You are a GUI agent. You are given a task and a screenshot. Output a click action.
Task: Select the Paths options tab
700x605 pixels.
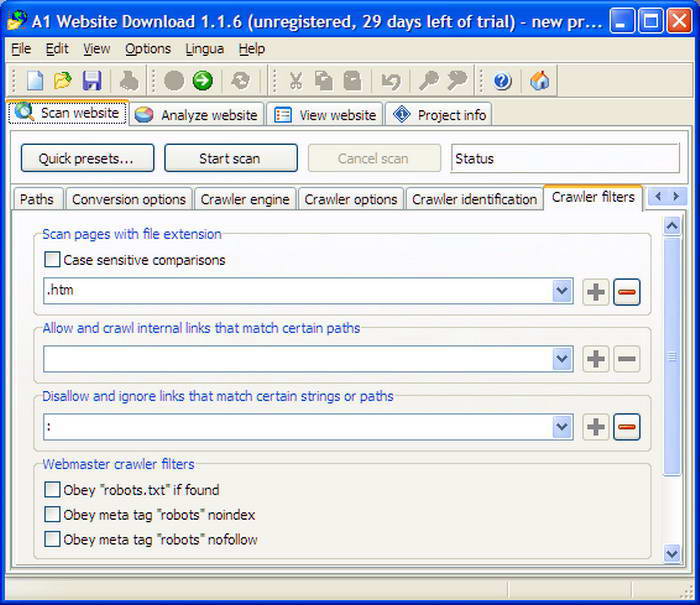37,199
